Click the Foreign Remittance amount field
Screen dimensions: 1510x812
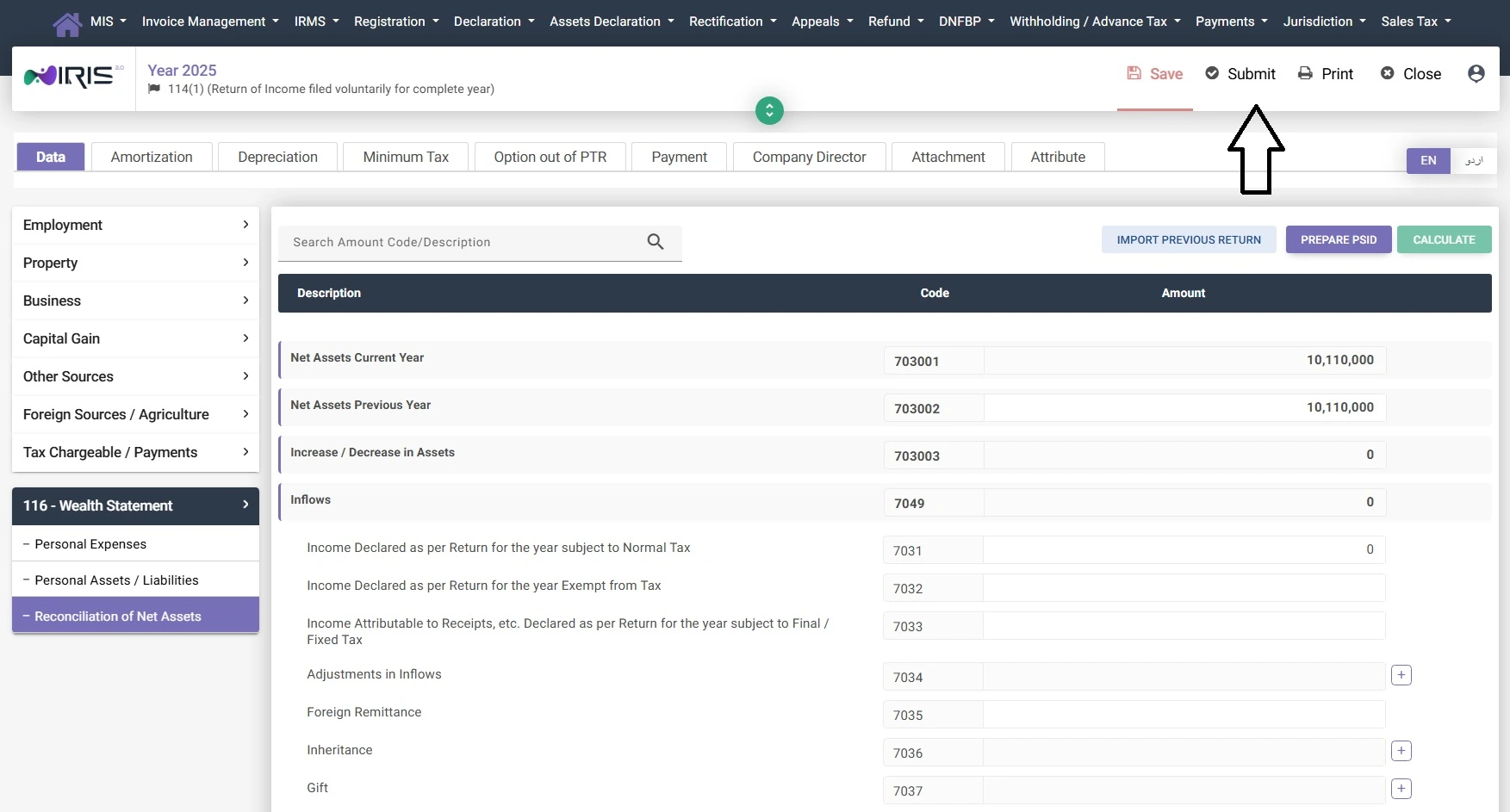(1184, 714)
